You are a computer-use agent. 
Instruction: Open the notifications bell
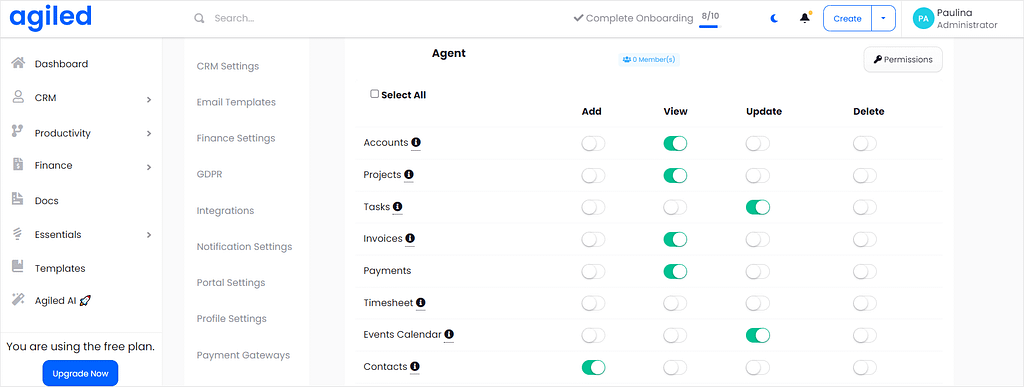pos(805,18)
